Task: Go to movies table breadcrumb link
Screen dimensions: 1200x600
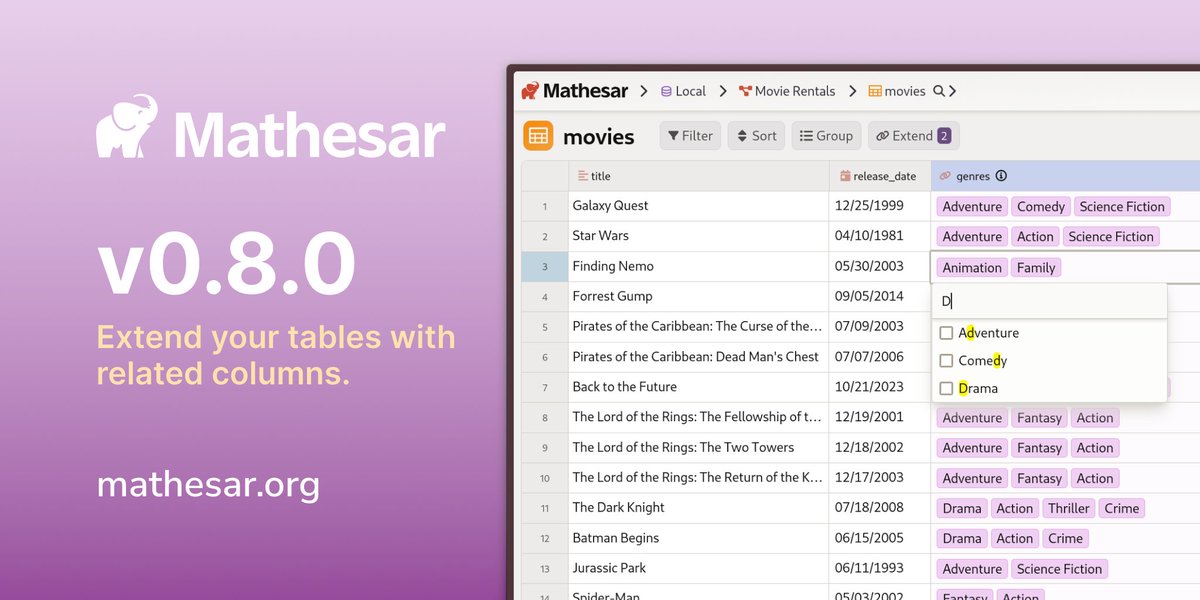Action: click(897, 91)
